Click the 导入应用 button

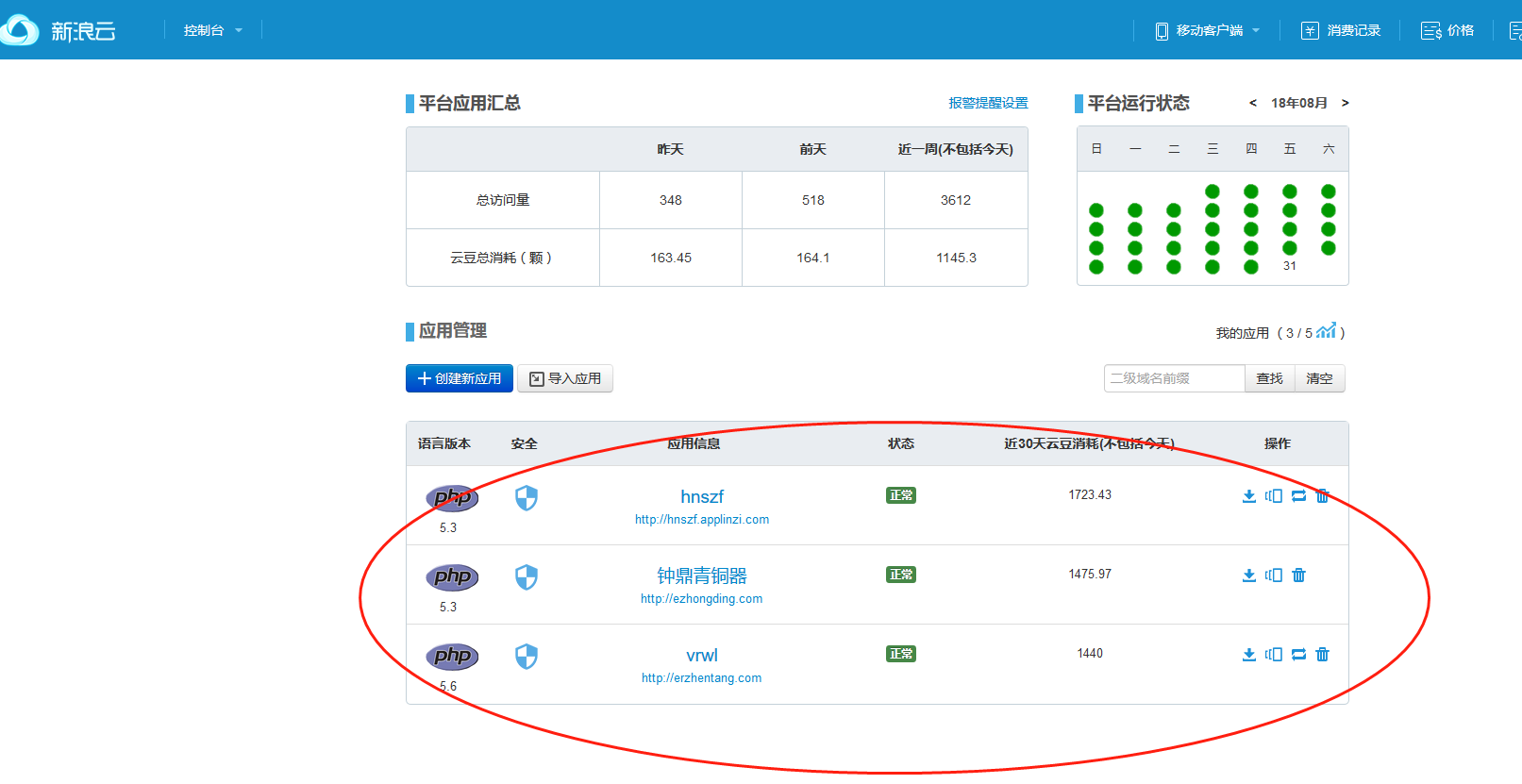point(565,378)
